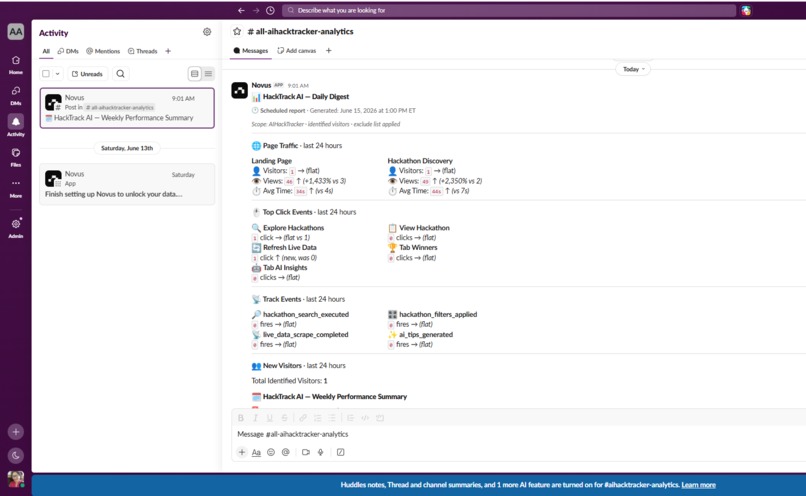Viewport: 806px width, 496px height.
Task: Click the Learn more link
Action: tap(698, 485)
